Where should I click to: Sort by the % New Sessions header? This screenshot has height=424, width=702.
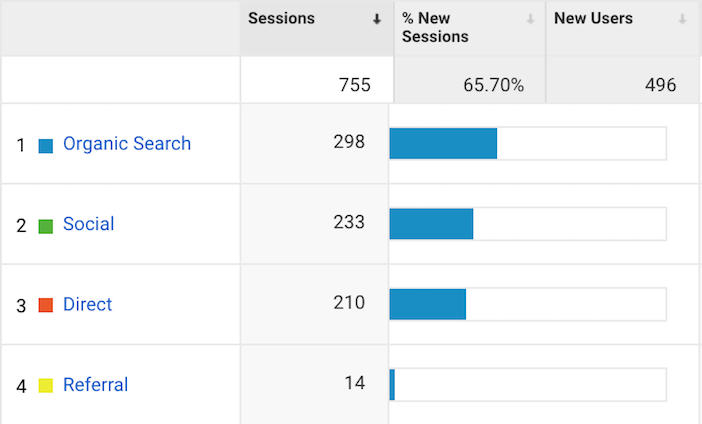click(x=435, y=27)
